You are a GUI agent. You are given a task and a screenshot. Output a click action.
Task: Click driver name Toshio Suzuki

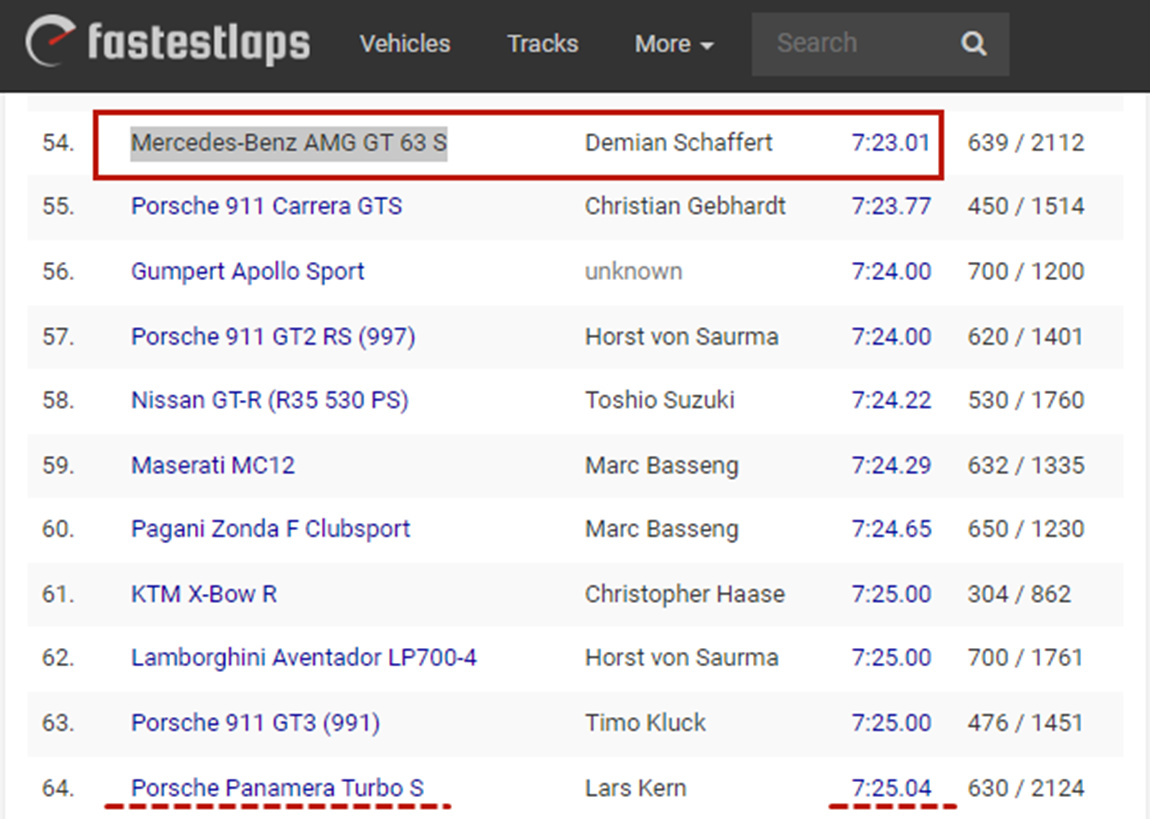pos(659,400)
